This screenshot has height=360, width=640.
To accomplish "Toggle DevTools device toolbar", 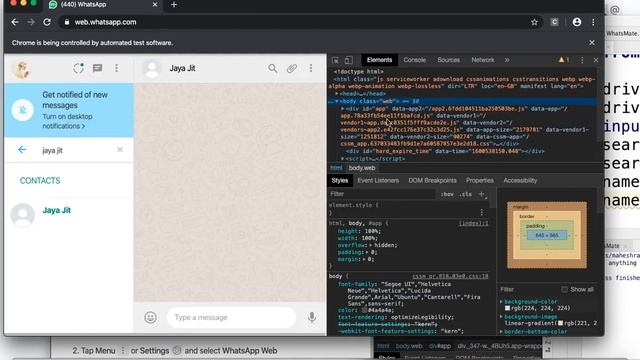I will (348, 60).
